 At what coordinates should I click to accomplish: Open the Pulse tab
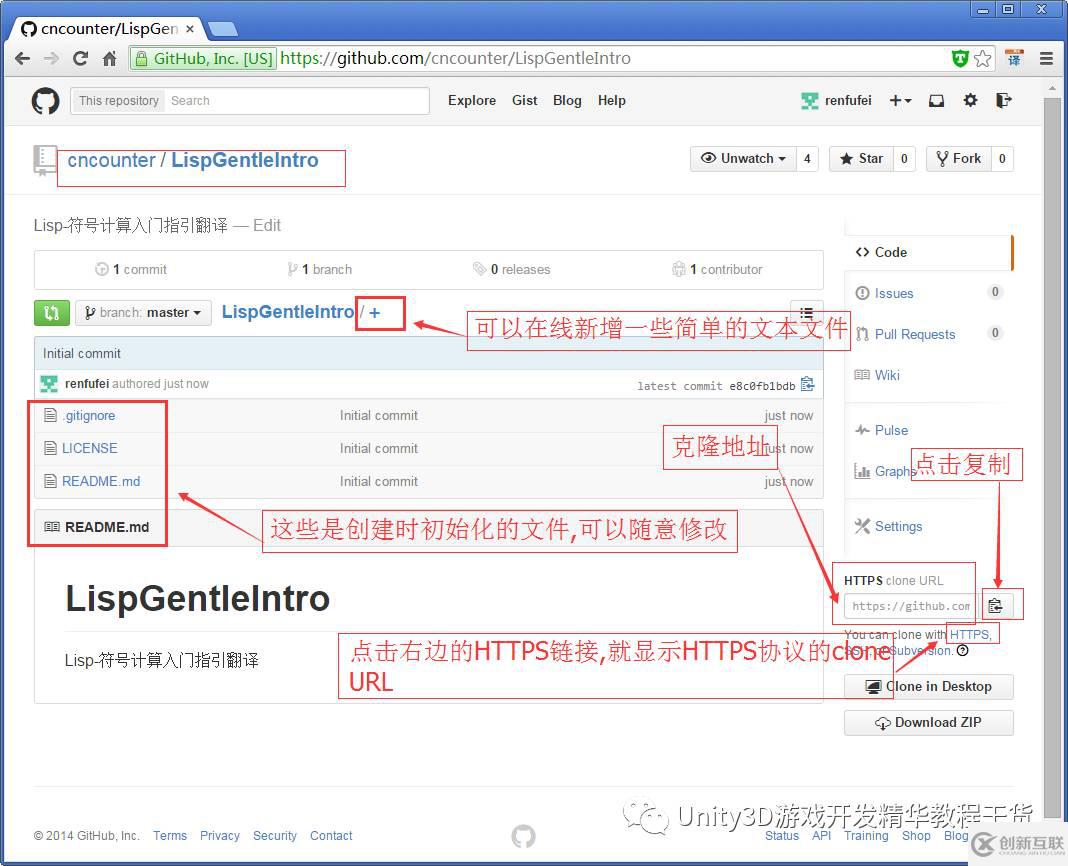[891, 431]
